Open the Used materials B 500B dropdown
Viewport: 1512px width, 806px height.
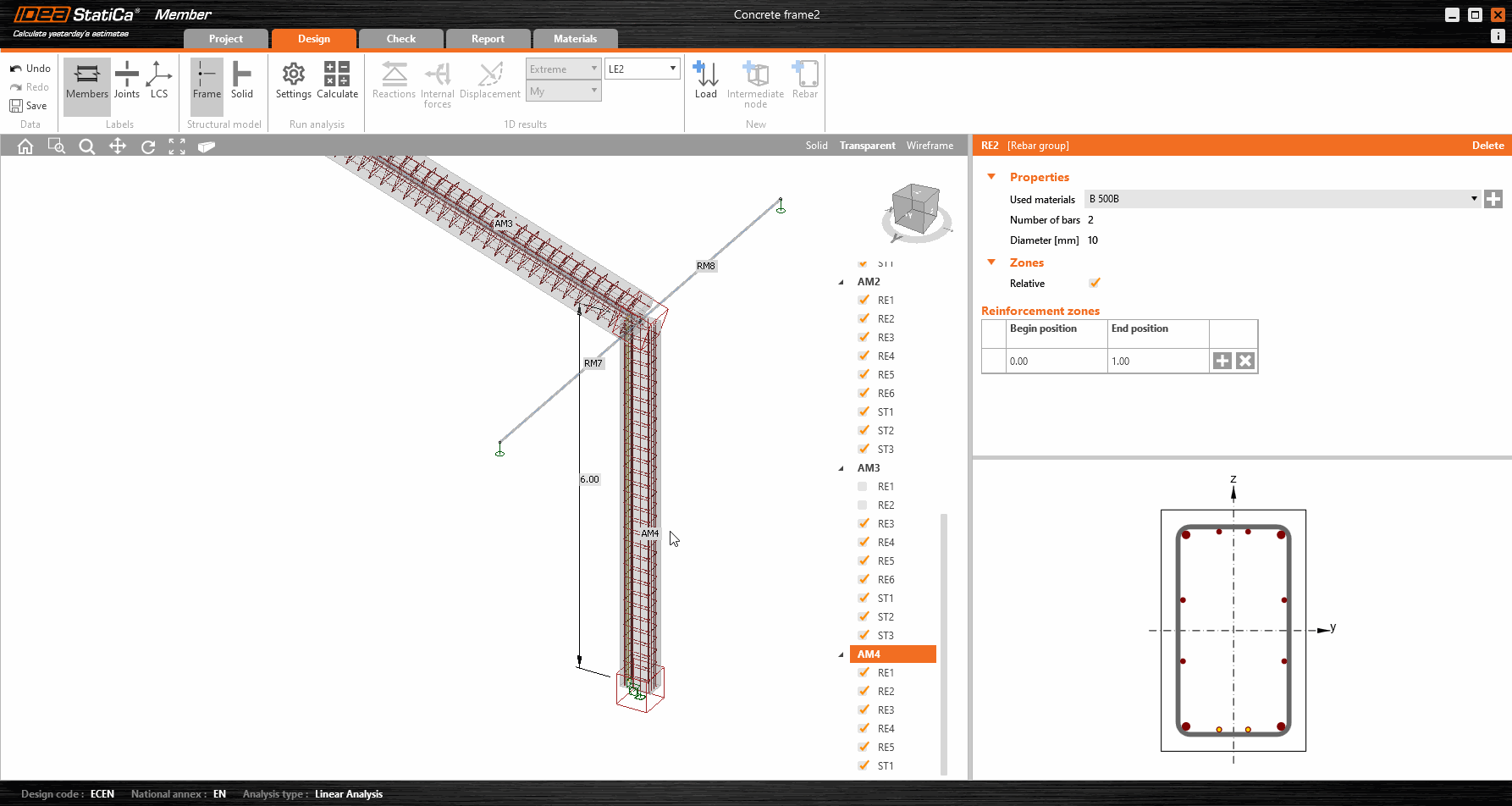(1473, 199)
